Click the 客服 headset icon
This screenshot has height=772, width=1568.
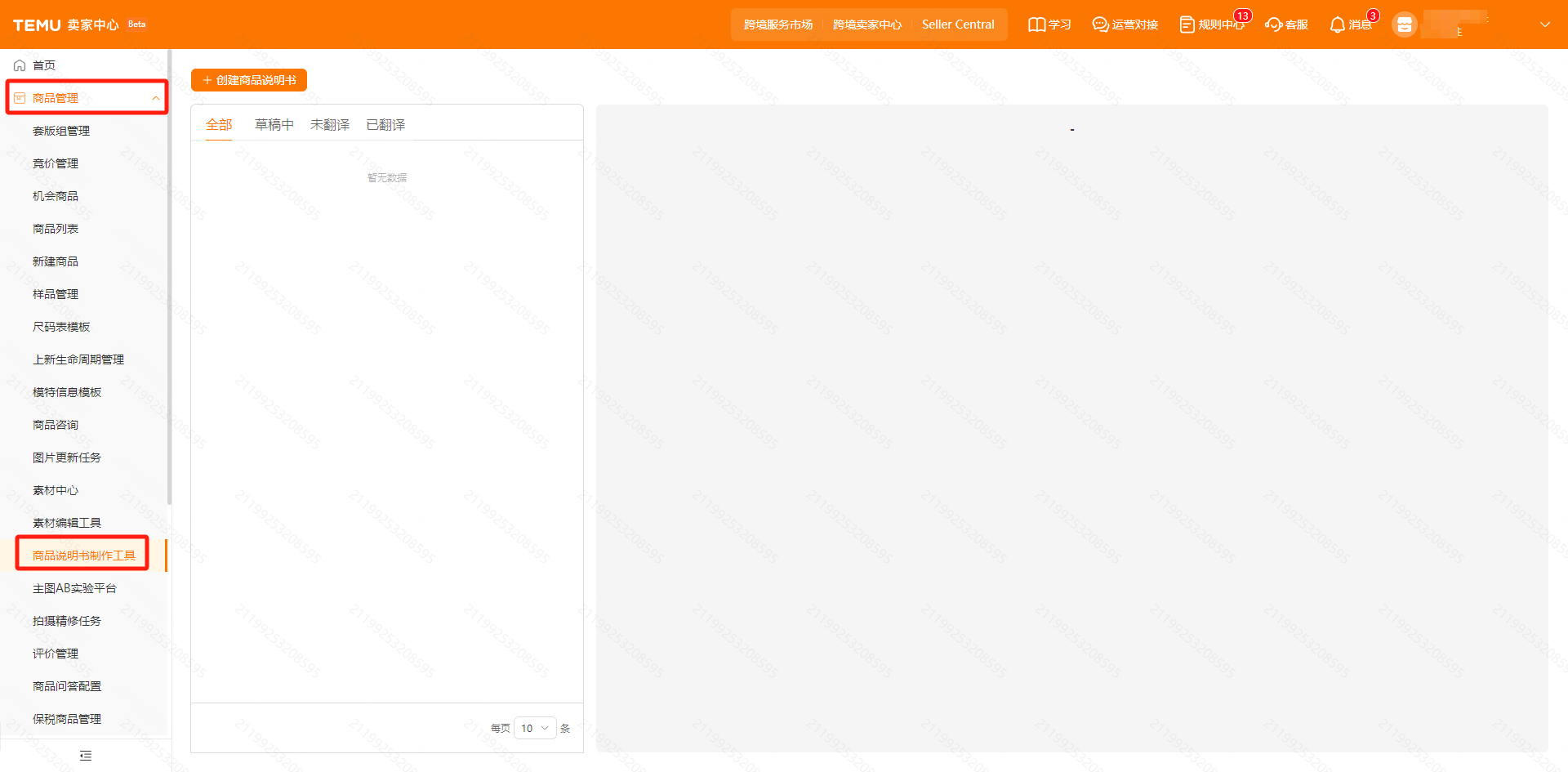coord(1273,25)
